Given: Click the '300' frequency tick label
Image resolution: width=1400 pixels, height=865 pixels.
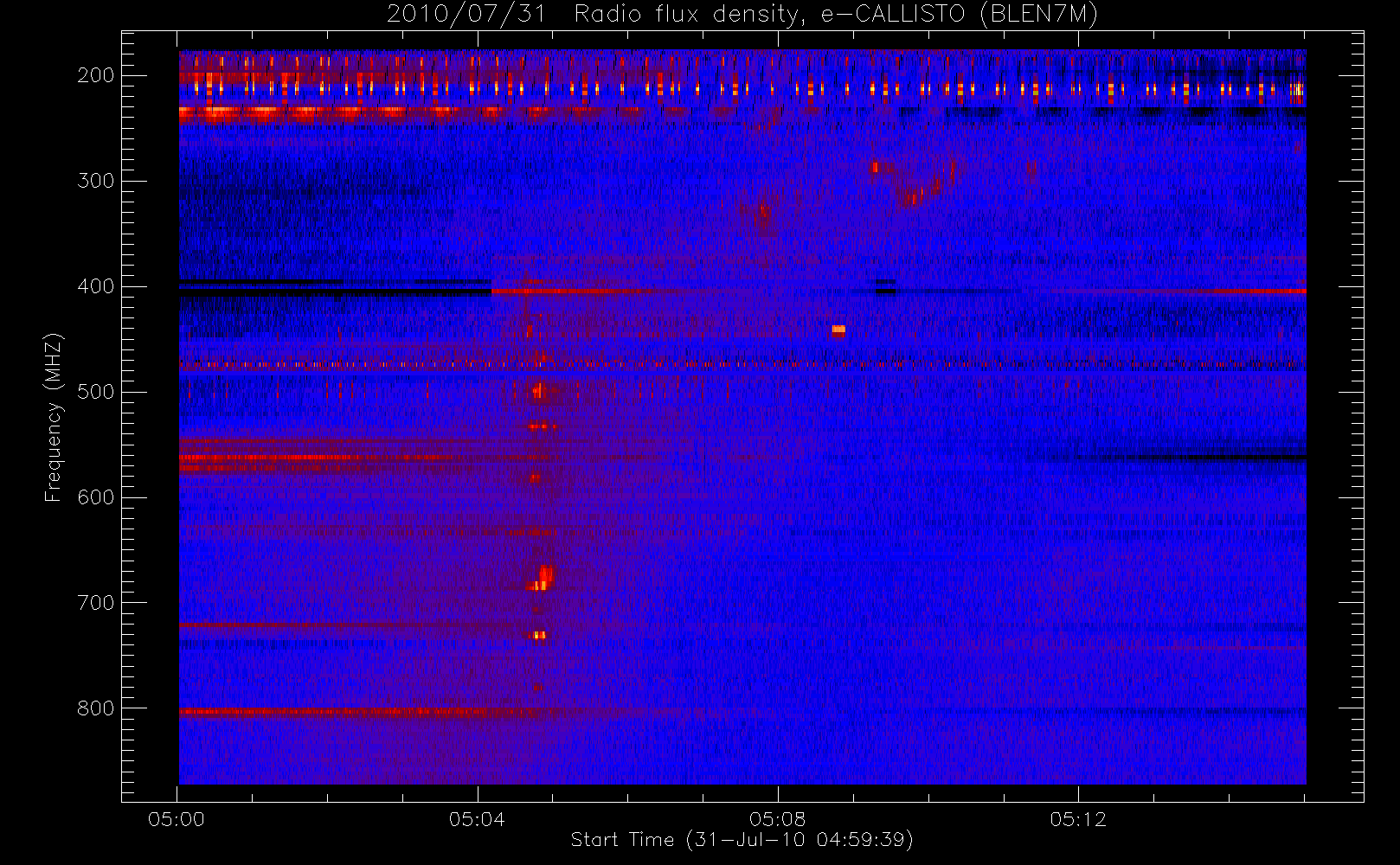Looking at the screenshot, I should pyautogui.click(x=96, y=181).
